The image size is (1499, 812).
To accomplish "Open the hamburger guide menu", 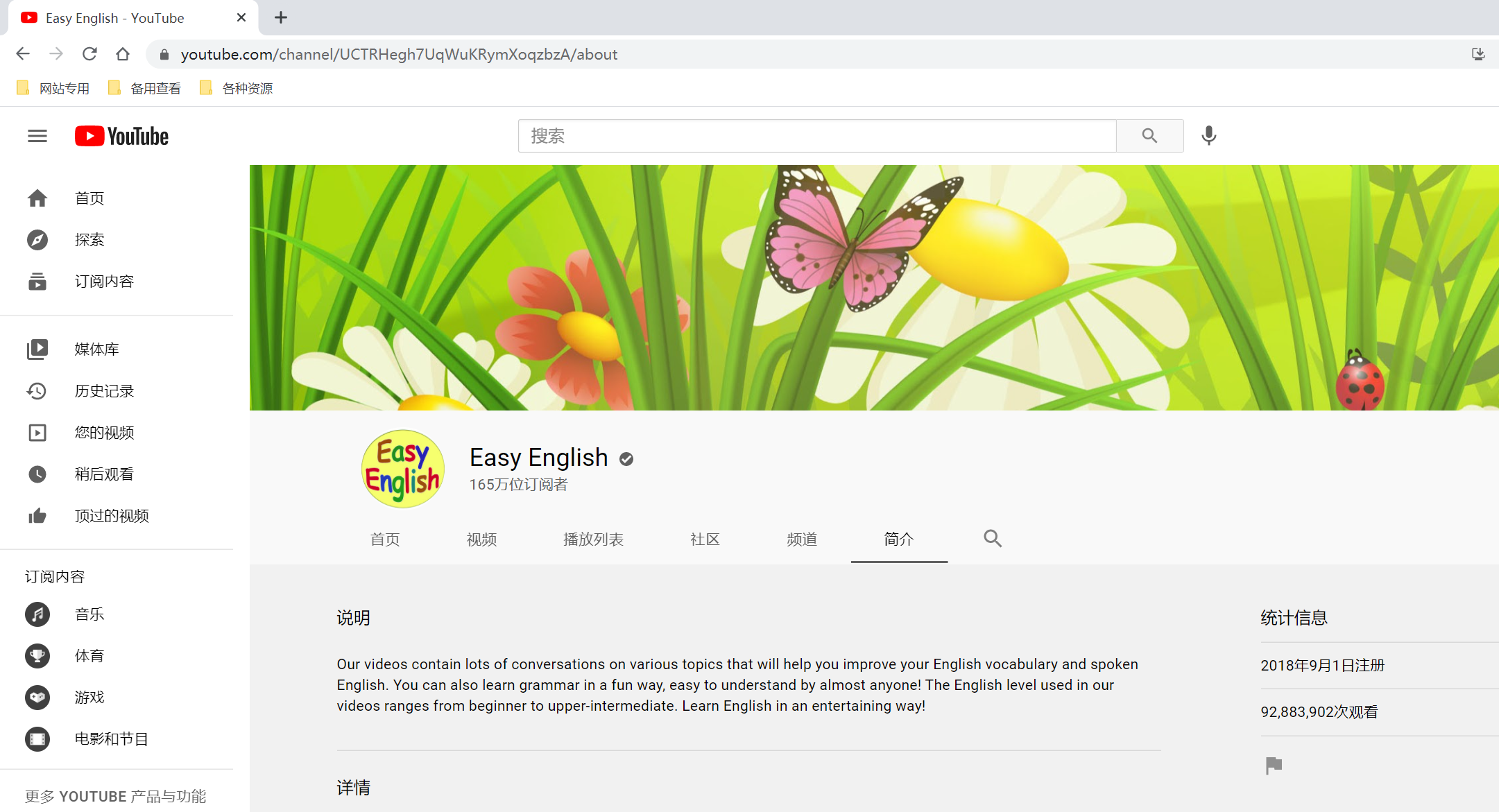I will (37, 136).
